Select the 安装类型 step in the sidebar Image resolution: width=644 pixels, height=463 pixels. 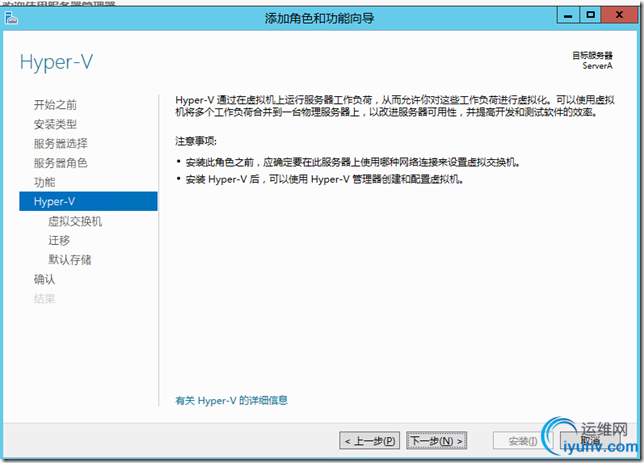(x=55, y=124)
